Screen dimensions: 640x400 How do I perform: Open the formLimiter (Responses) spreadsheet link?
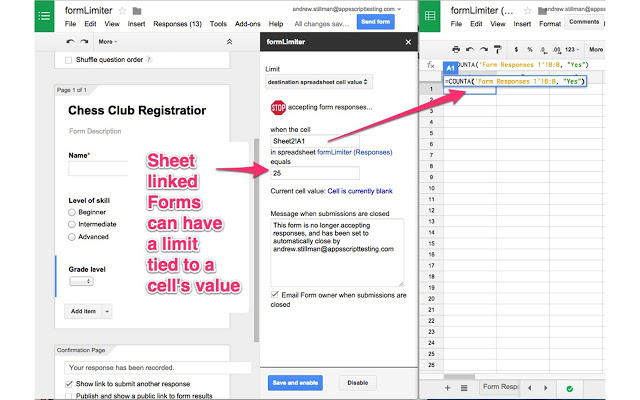(355, 152)
